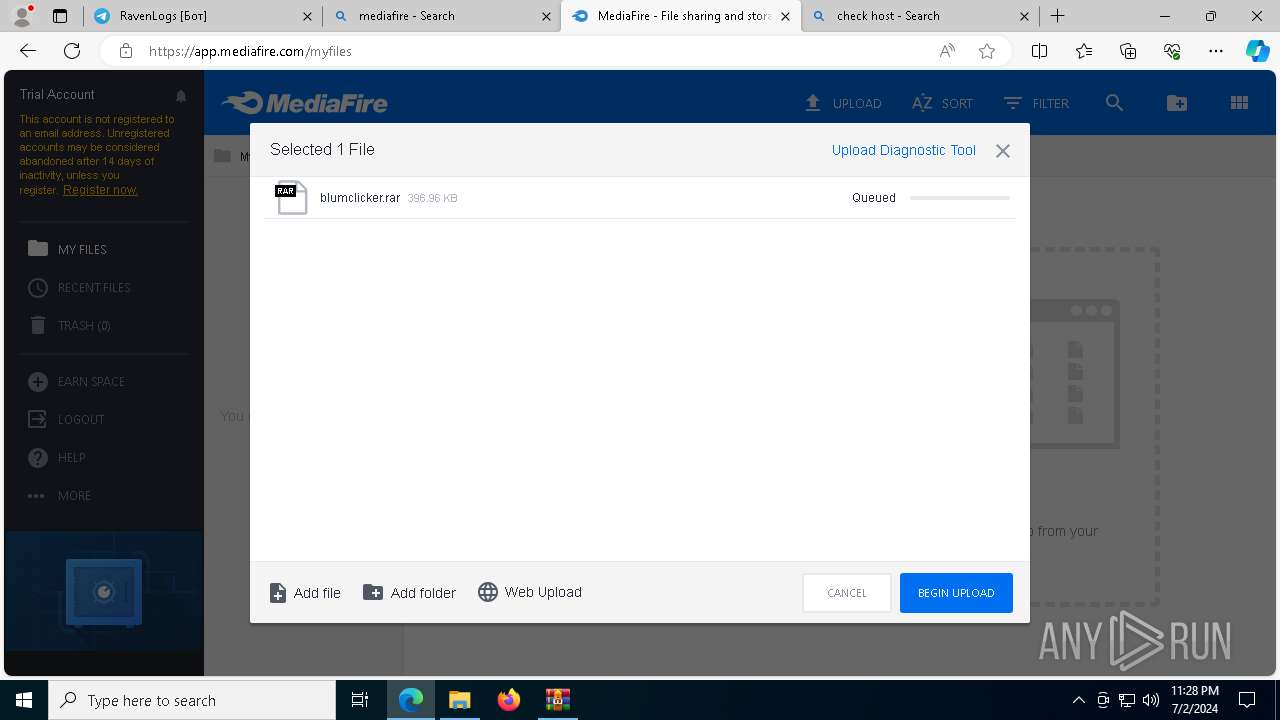The image size is (1280, 720).
Task: Close the RavenLogs tab
Action: tap(308, 16)
